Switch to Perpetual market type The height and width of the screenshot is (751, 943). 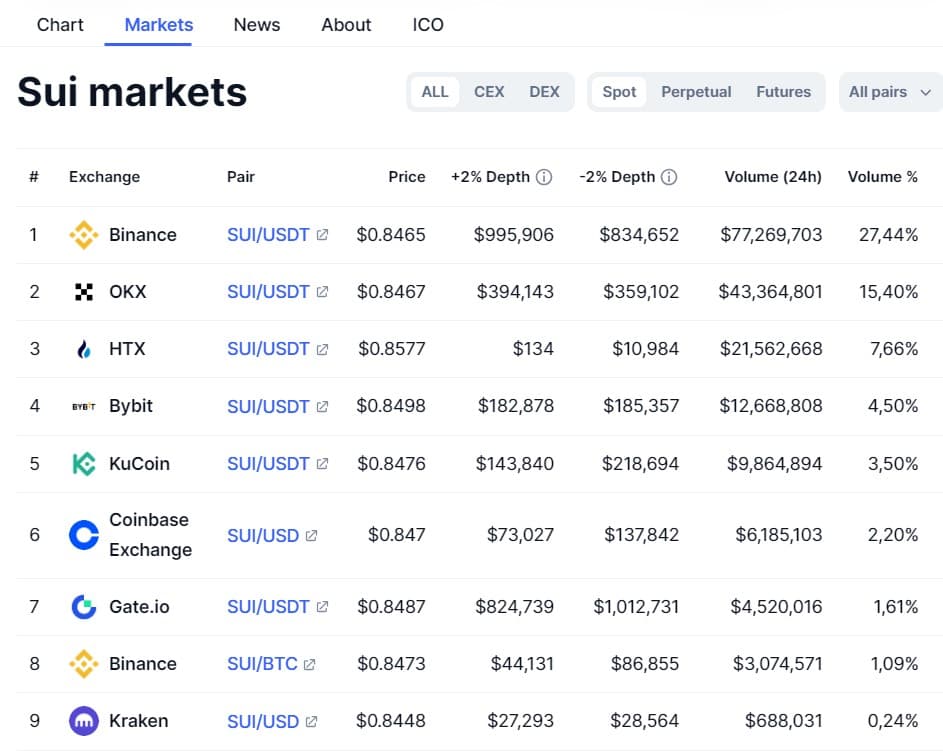click(696, 92)
